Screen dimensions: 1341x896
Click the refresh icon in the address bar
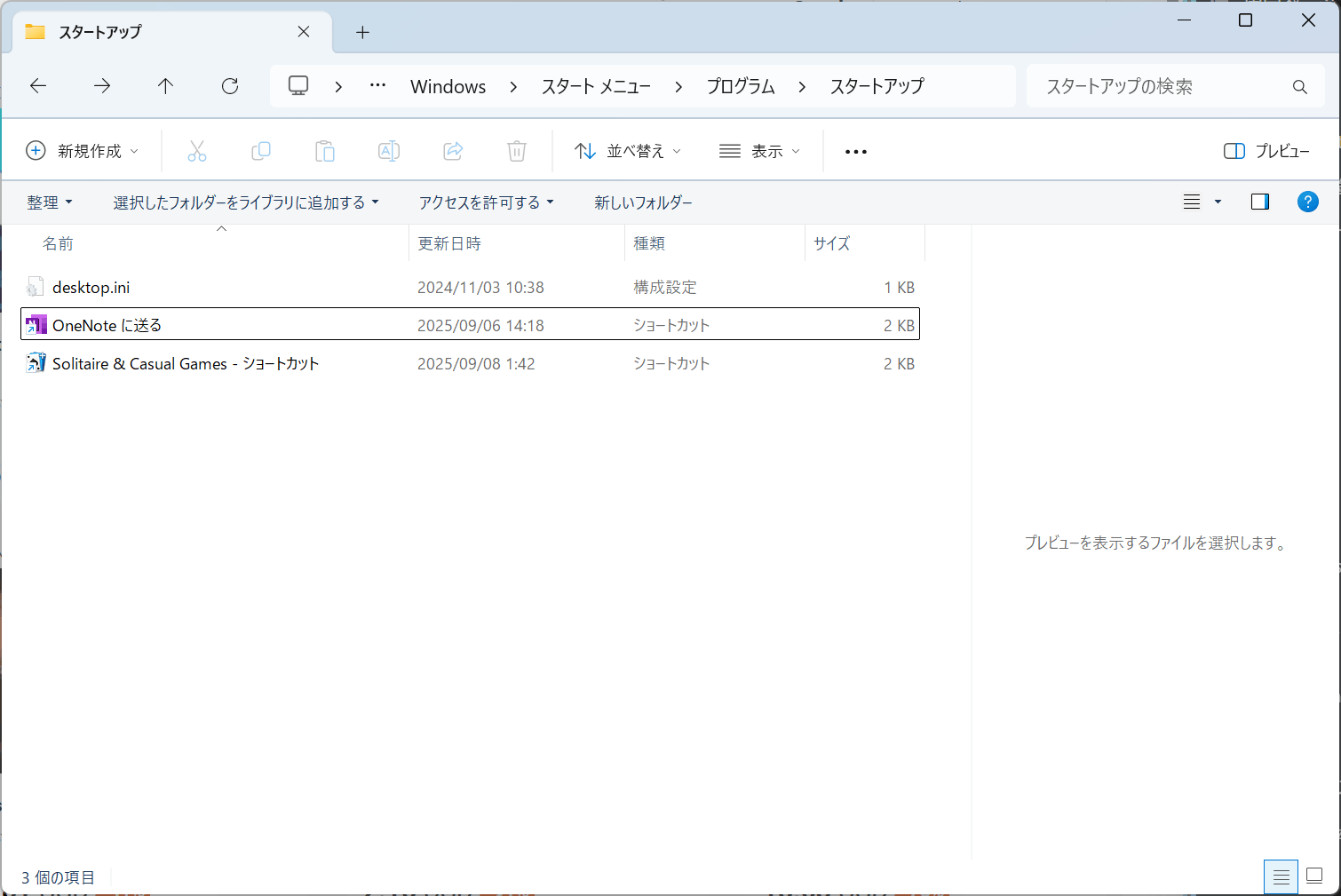click(230, 85)
